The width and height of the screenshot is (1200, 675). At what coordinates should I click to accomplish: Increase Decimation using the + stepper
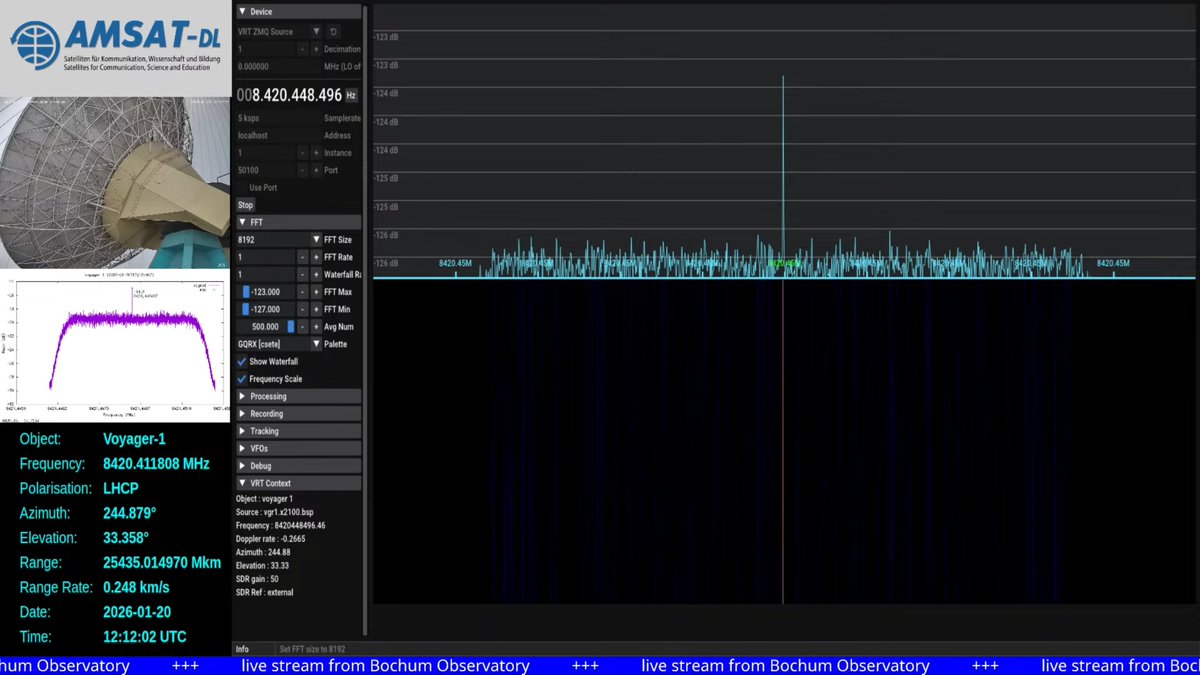click(x=315, y=50)
